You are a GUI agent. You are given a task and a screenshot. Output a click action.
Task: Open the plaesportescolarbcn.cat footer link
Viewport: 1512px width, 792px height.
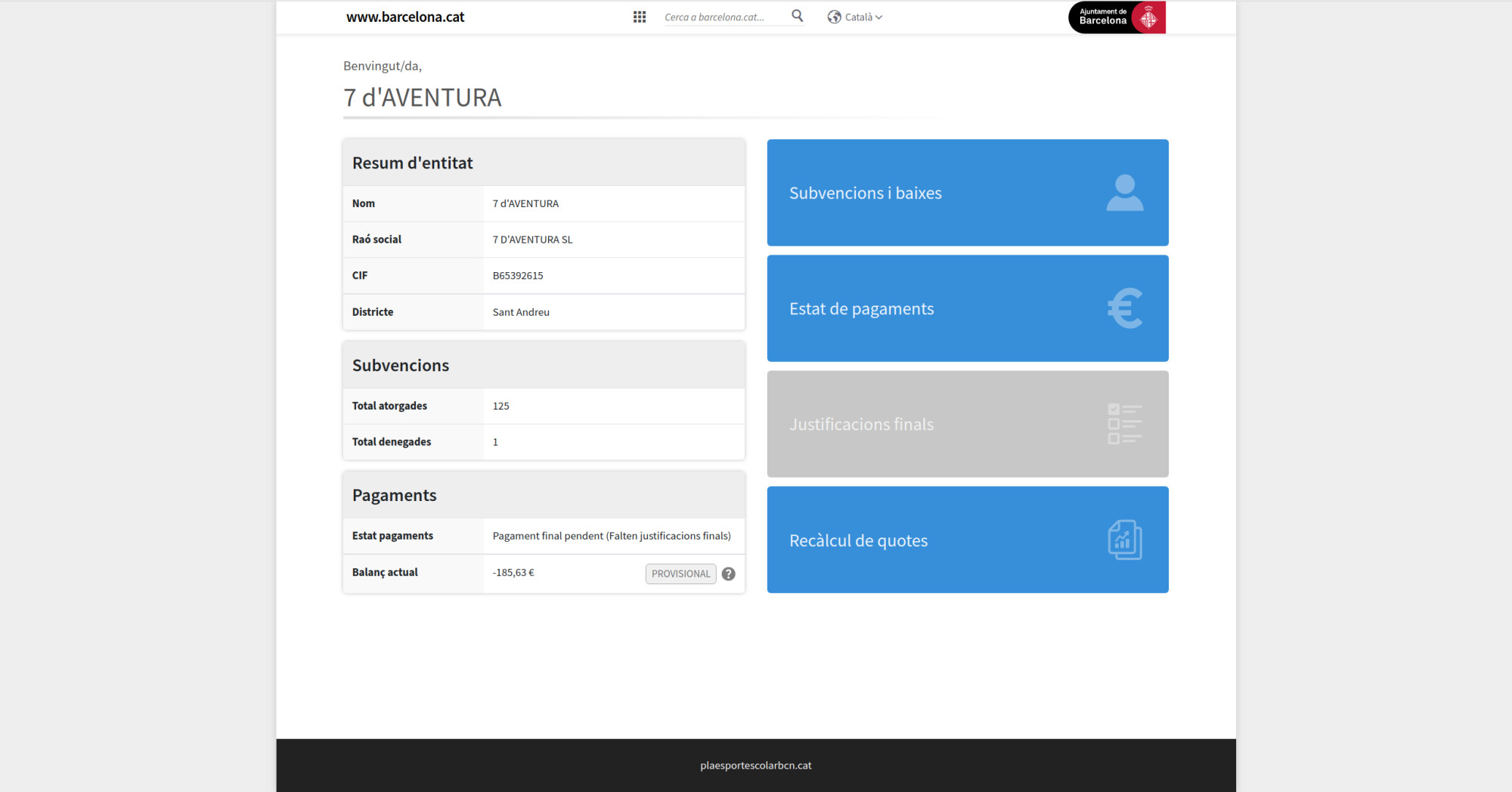click(756, 766)
